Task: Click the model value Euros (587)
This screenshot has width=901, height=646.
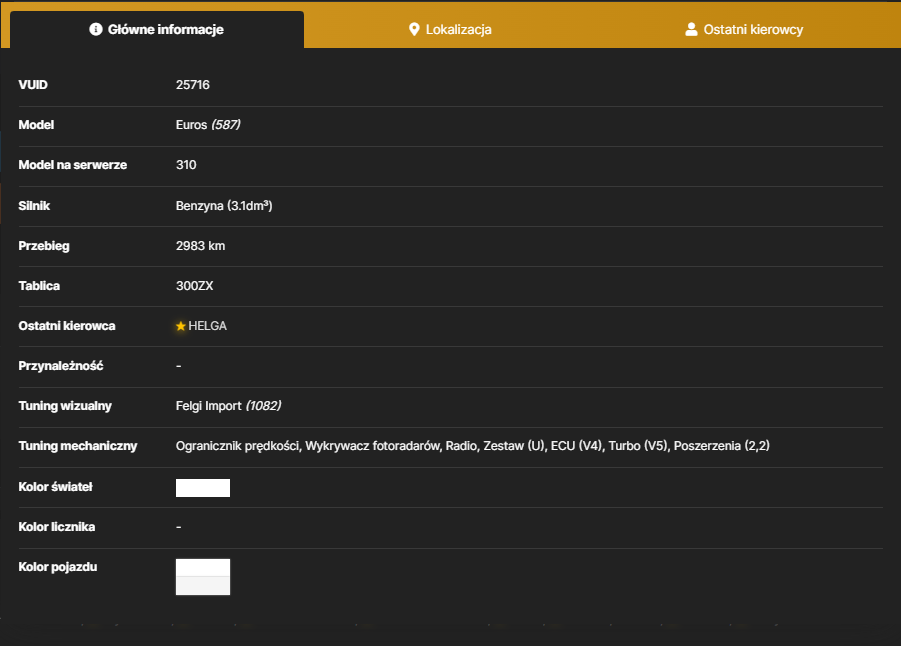Action: [208, 125]
